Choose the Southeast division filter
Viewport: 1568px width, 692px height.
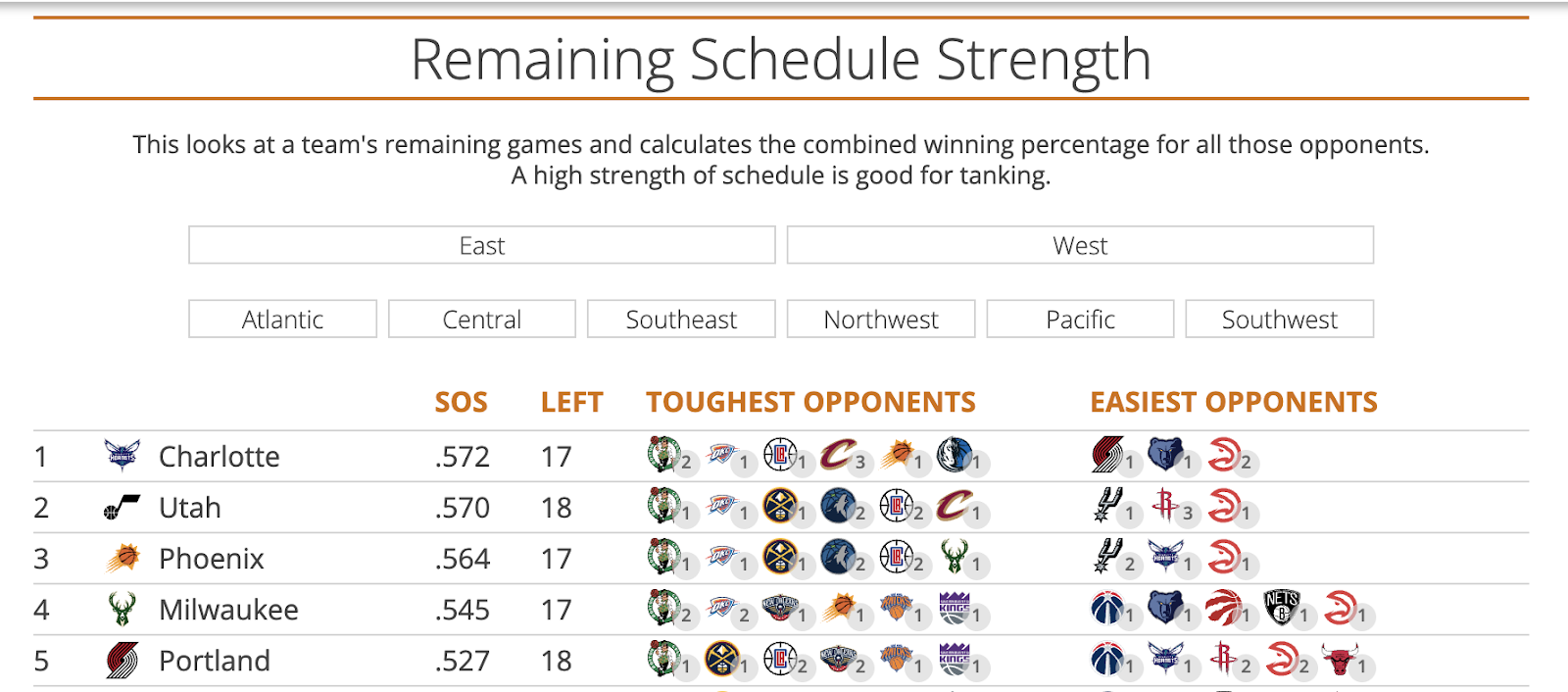pos(681,319)
